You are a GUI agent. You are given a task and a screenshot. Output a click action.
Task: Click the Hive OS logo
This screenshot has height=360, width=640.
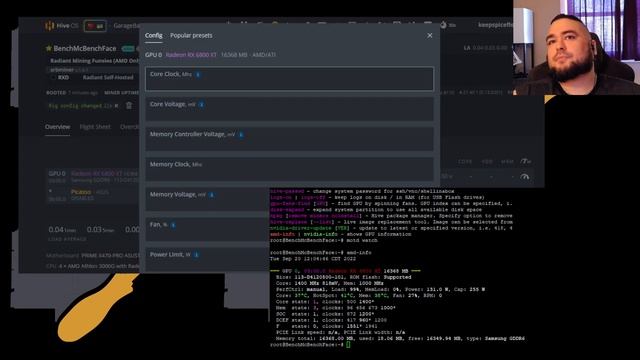pos(61,26)
